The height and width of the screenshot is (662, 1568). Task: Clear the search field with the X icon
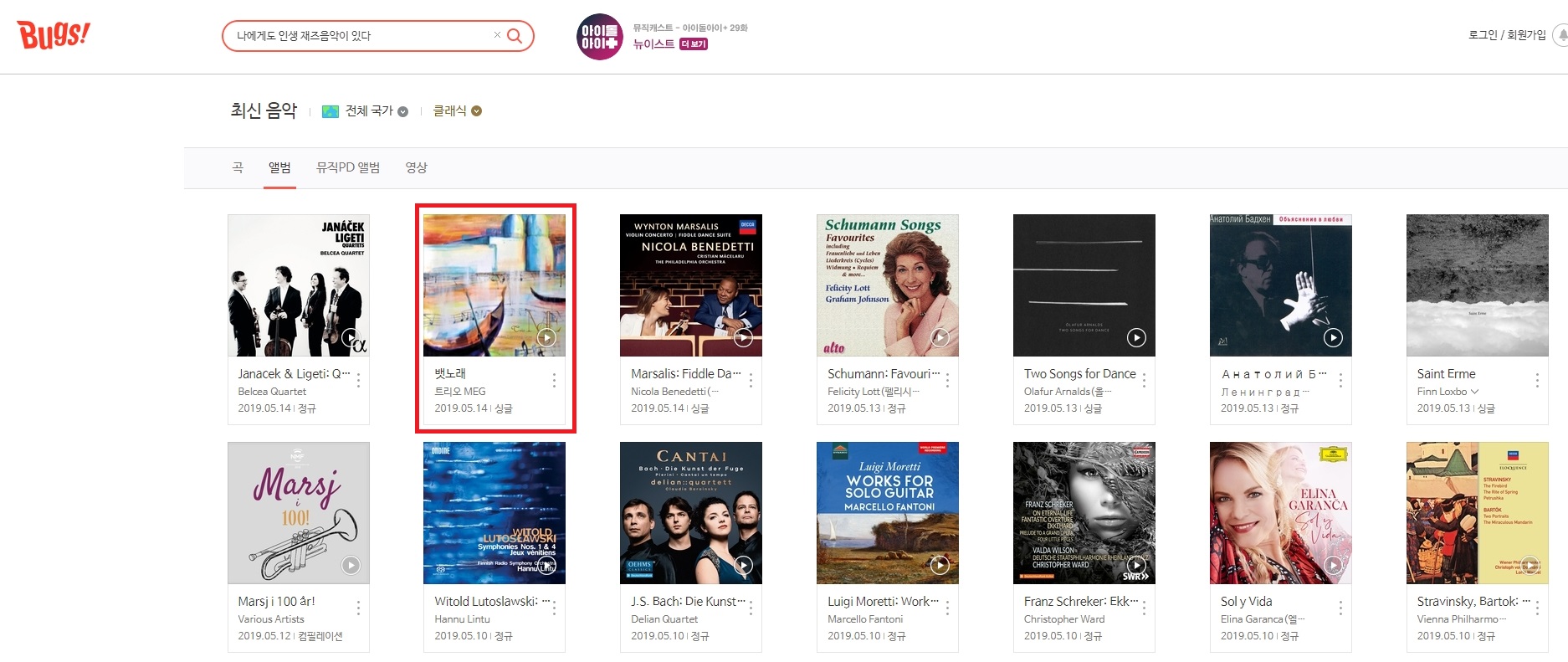pos(497,35)
